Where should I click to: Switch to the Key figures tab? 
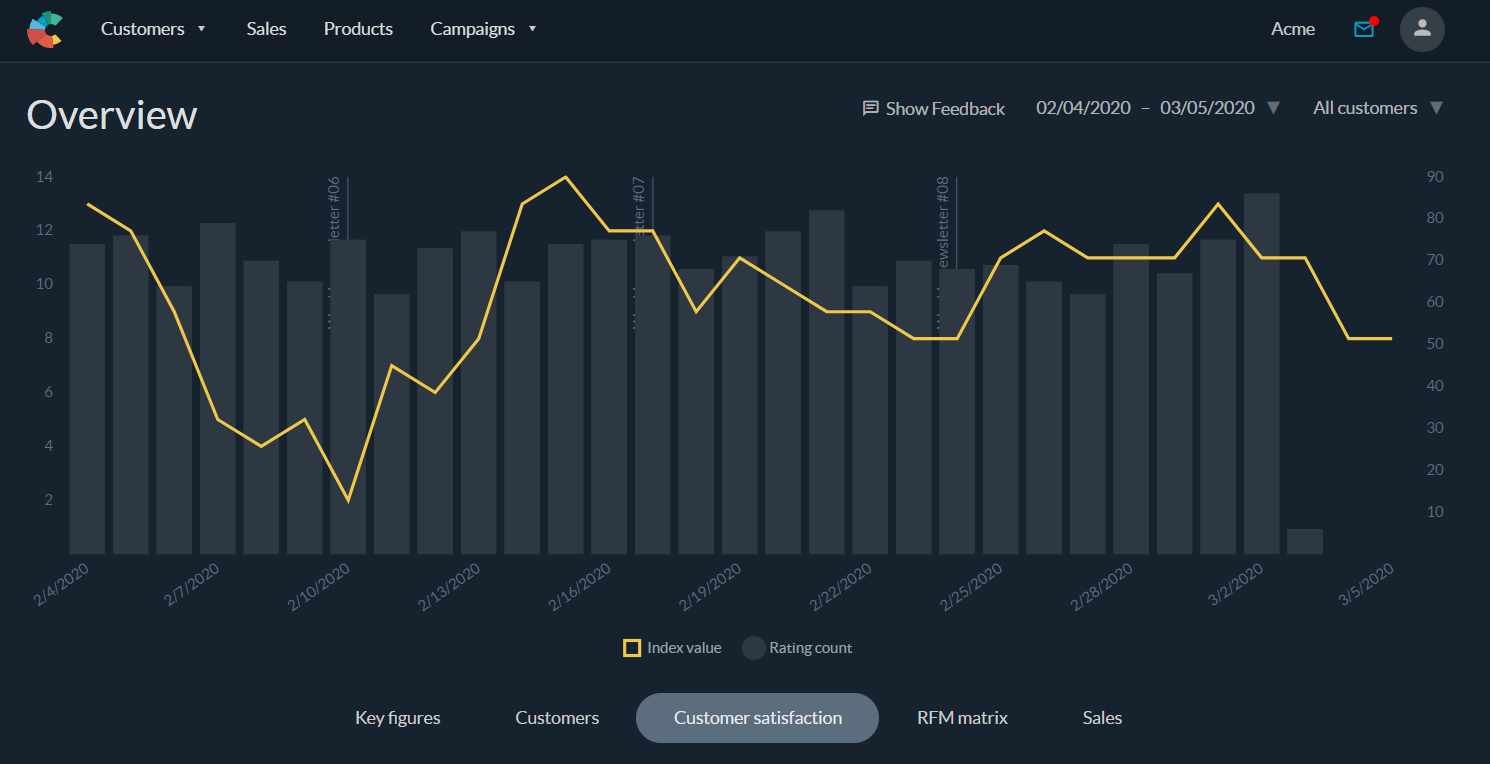point(398,718)
